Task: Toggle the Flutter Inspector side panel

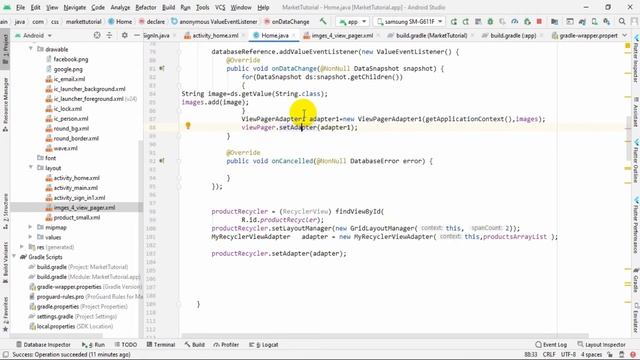Action: point(636,59)
